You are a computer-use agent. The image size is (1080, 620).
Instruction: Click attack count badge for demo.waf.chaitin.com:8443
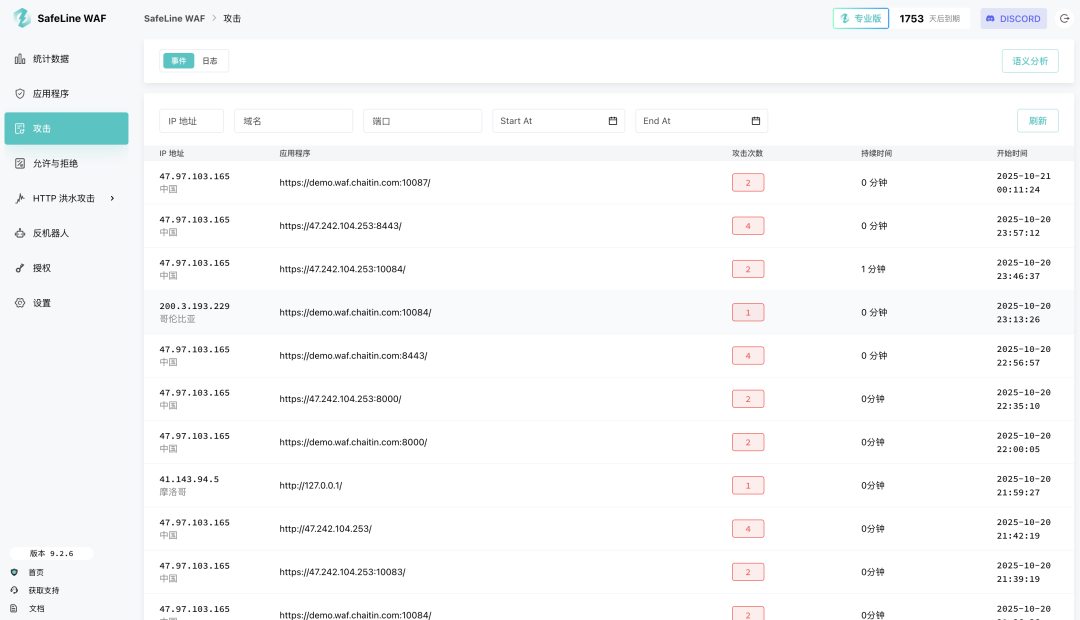[748, 356]
